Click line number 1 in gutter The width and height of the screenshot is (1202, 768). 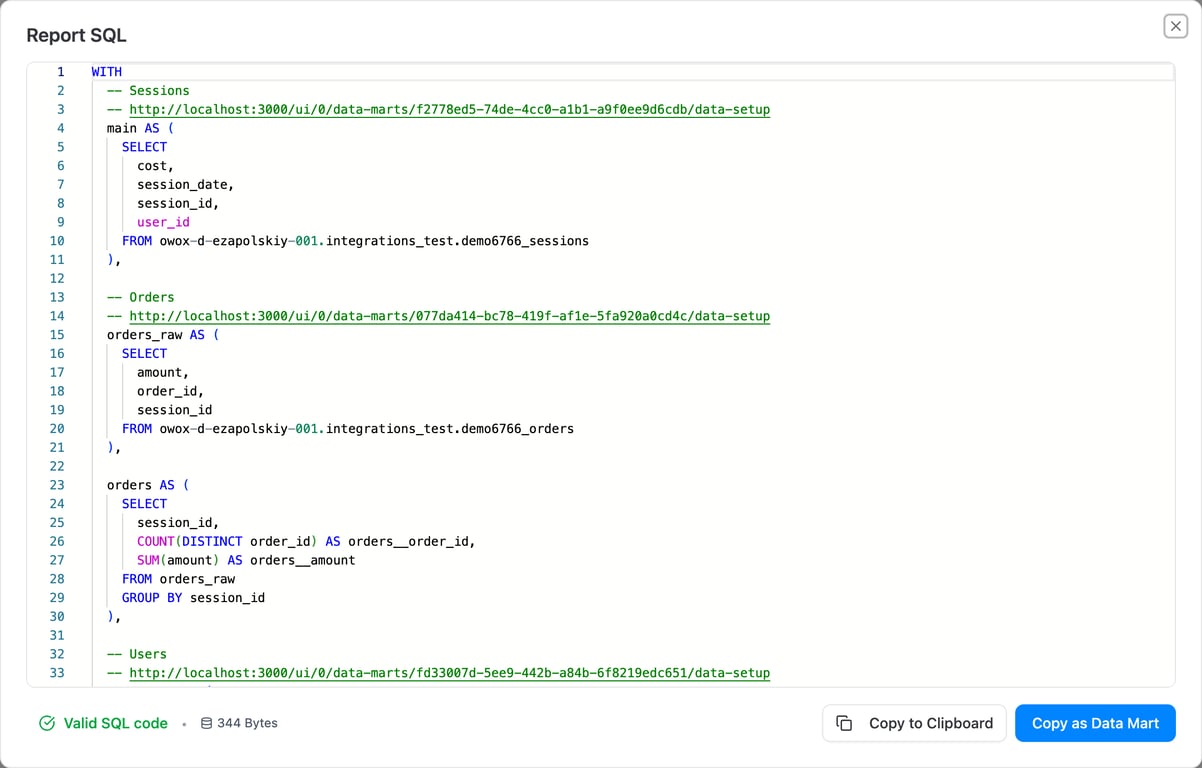(x=60, y=72)
